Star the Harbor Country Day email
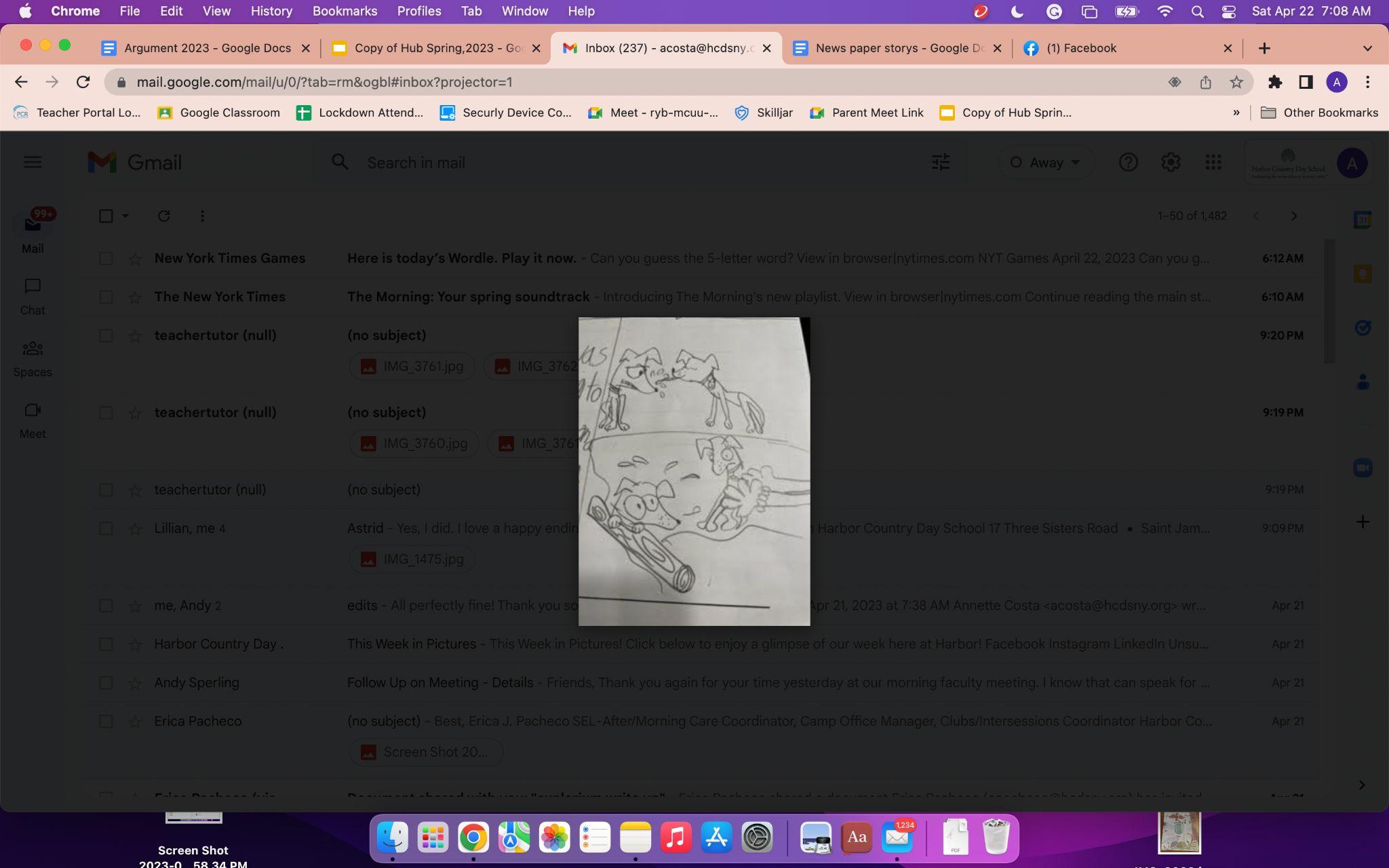Screen dimensions: 1389x868 click(x=135, y=644)
